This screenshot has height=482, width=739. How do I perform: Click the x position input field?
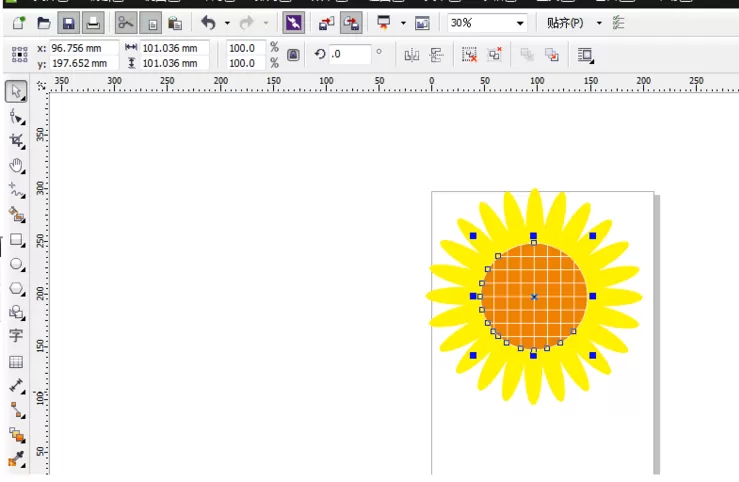tap(83, 48)
